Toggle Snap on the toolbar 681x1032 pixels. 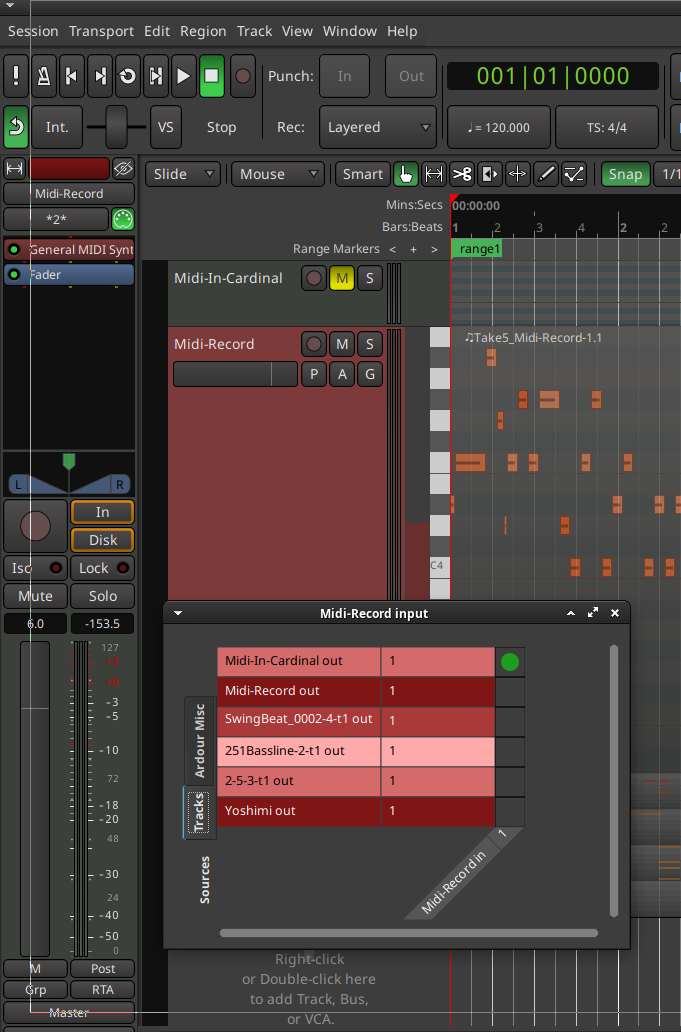point(625,174)
